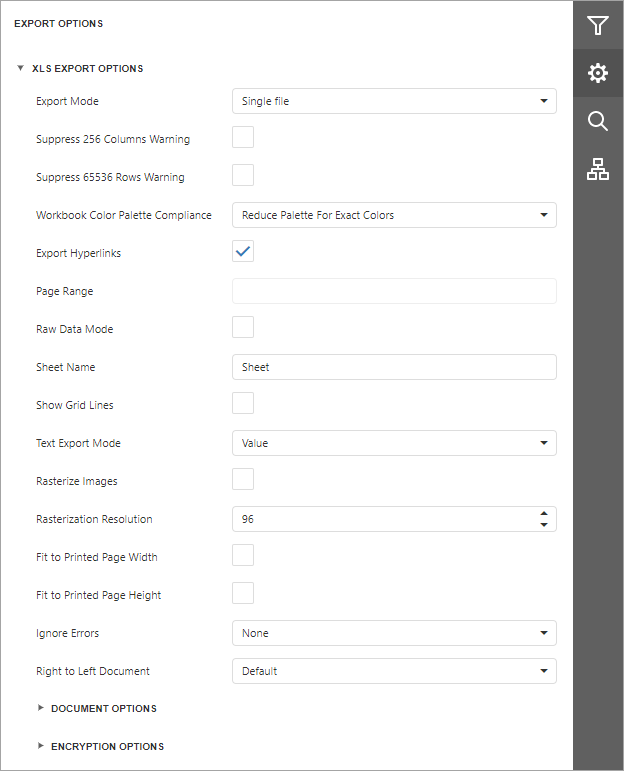Open the Parameters filter panel icon
The height and width of the screenshot is (771, 624).
598,25
